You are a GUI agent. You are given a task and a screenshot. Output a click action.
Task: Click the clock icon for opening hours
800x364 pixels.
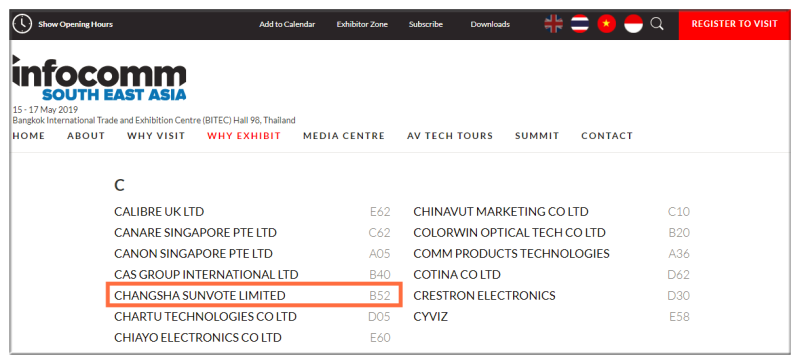point(22,24)
